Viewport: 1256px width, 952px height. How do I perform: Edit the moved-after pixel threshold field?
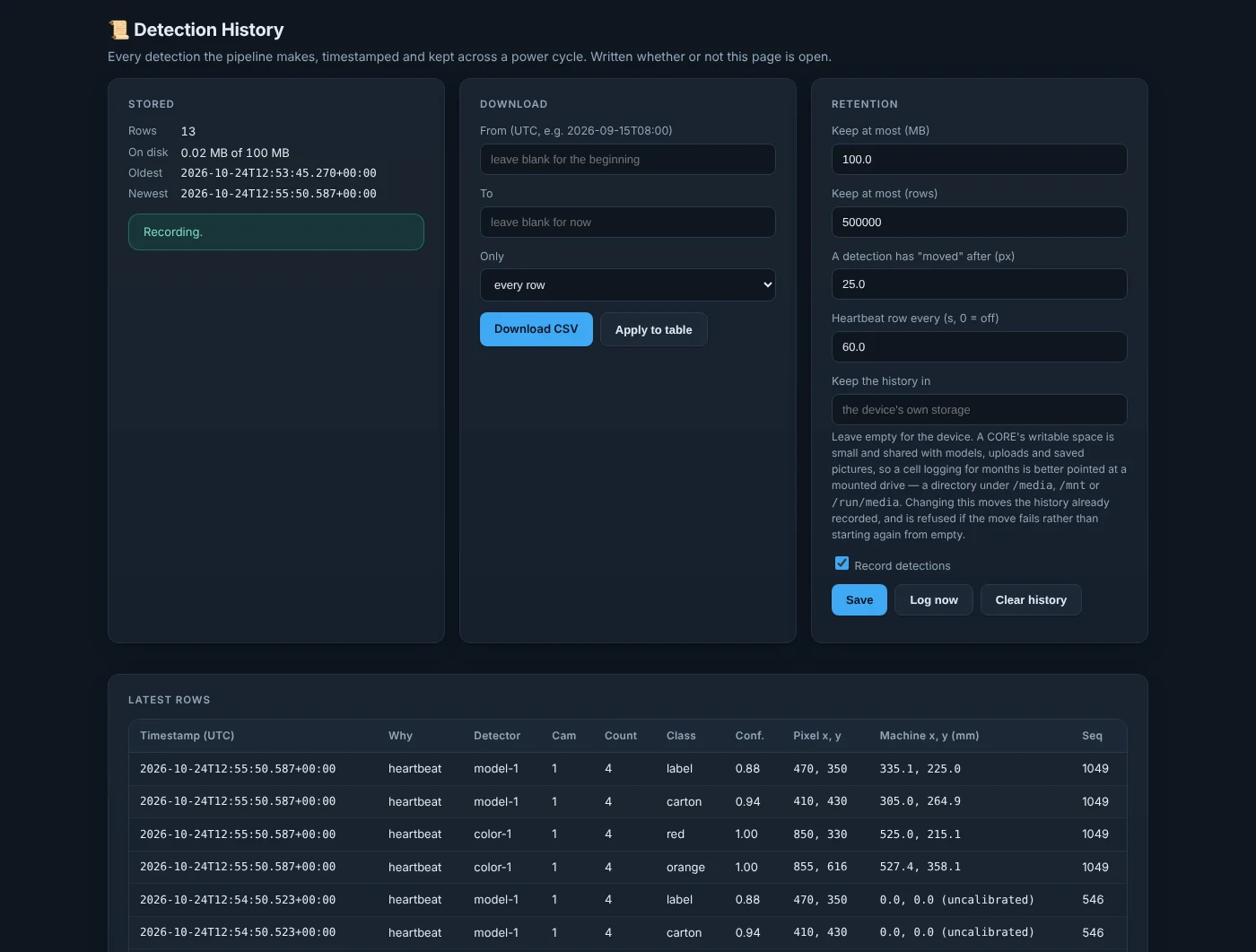pyautogui.click(x=980, y=284)
